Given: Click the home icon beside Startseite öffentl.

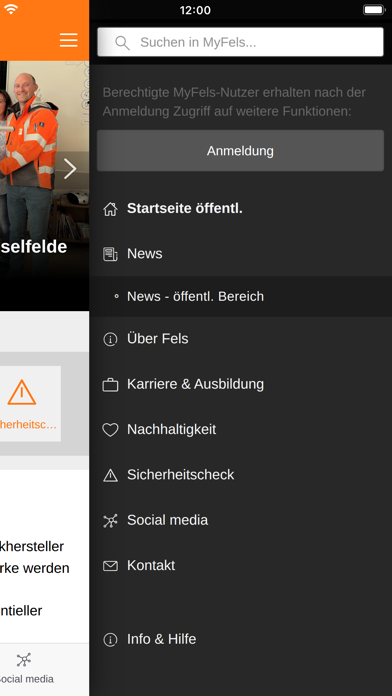Looking at the screenshot, I should [110, 209].
